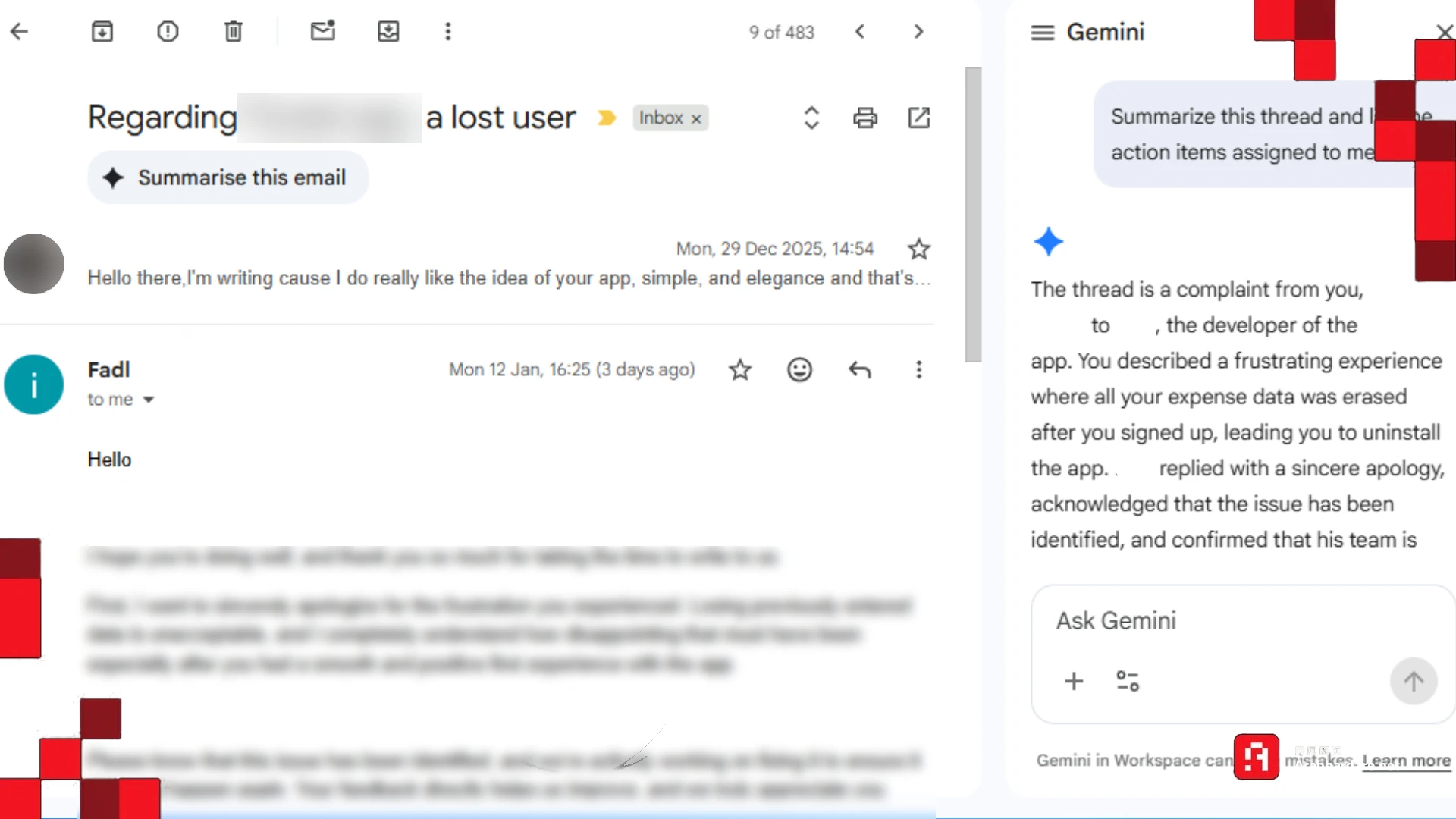
Task: Delete the email with trash icon
Action: click(x=234, y=31)
